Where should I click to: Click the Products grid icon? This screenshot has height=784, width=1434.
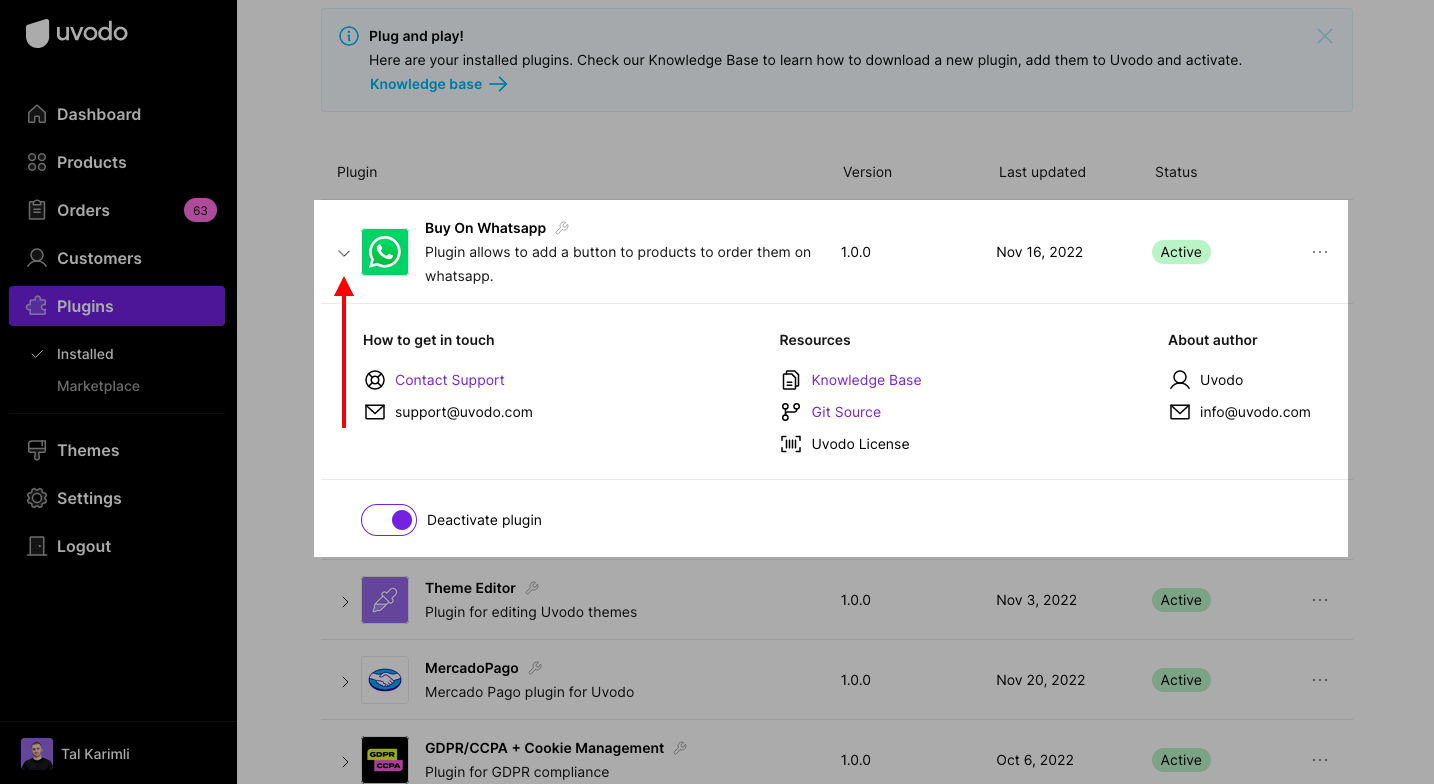pos(37,162)
